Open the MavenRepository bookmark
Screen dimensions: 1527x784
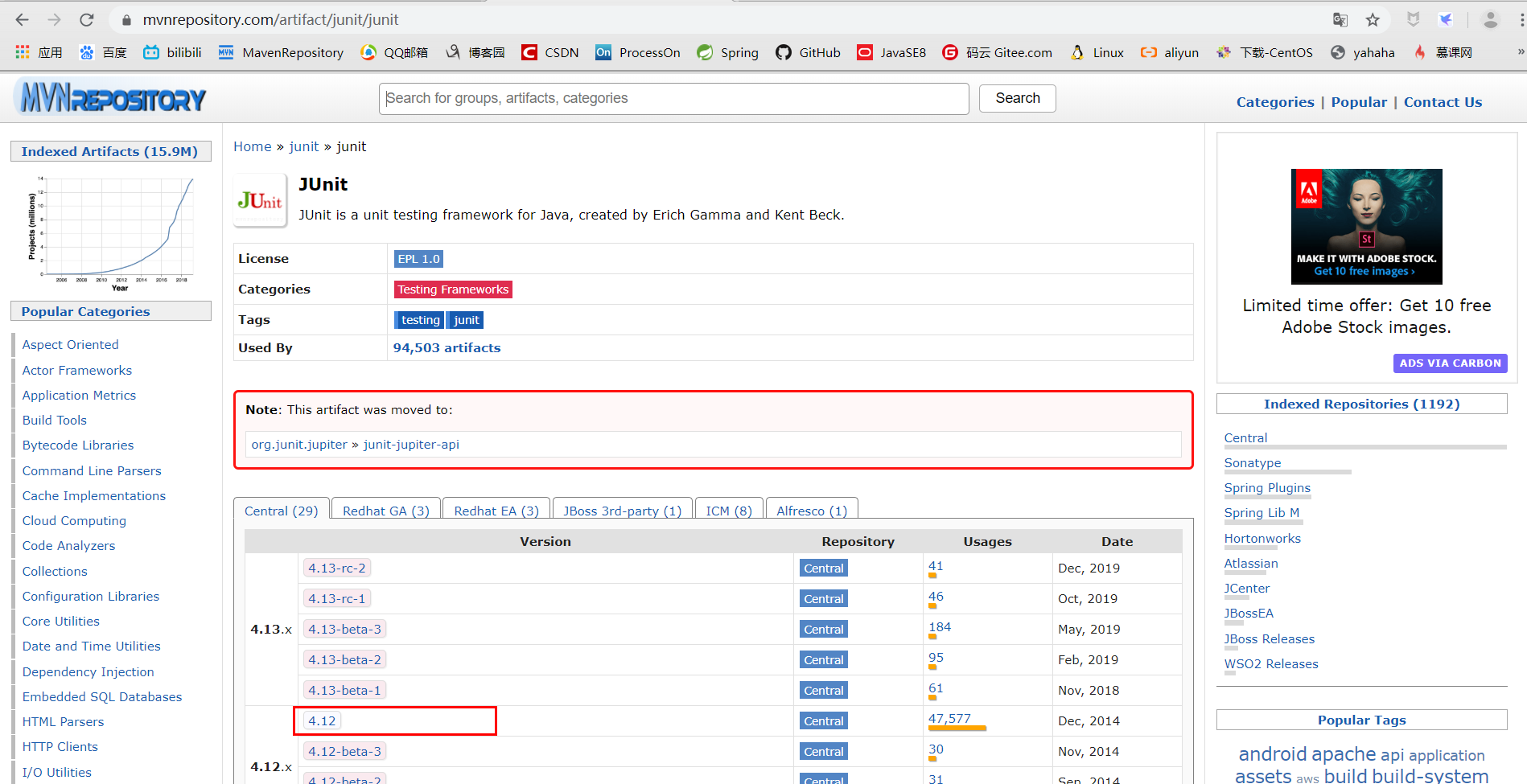[x=281, y=52]
